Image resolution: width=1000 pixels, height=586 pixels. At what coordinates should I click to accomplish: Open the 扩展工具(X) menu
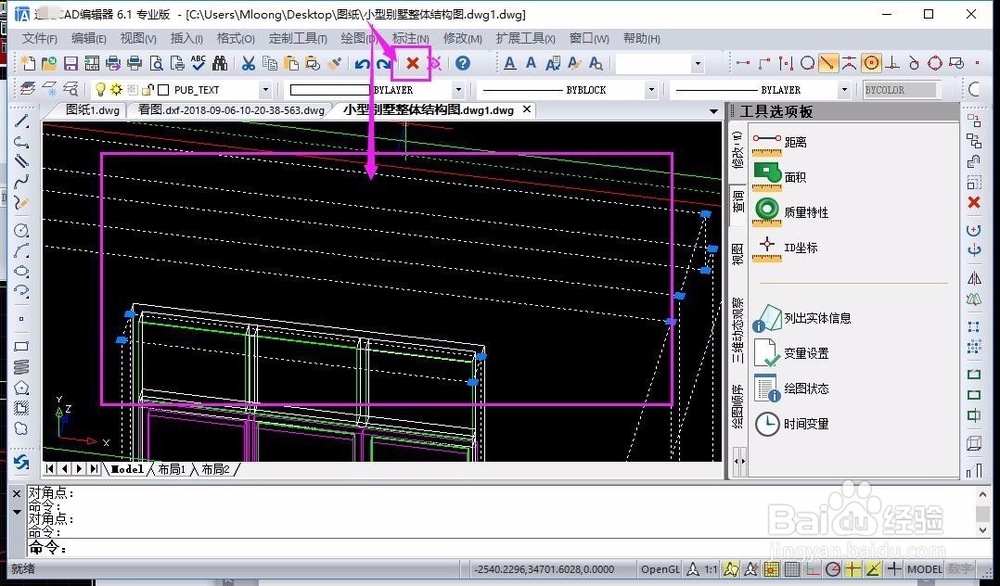tap(526, 38)
